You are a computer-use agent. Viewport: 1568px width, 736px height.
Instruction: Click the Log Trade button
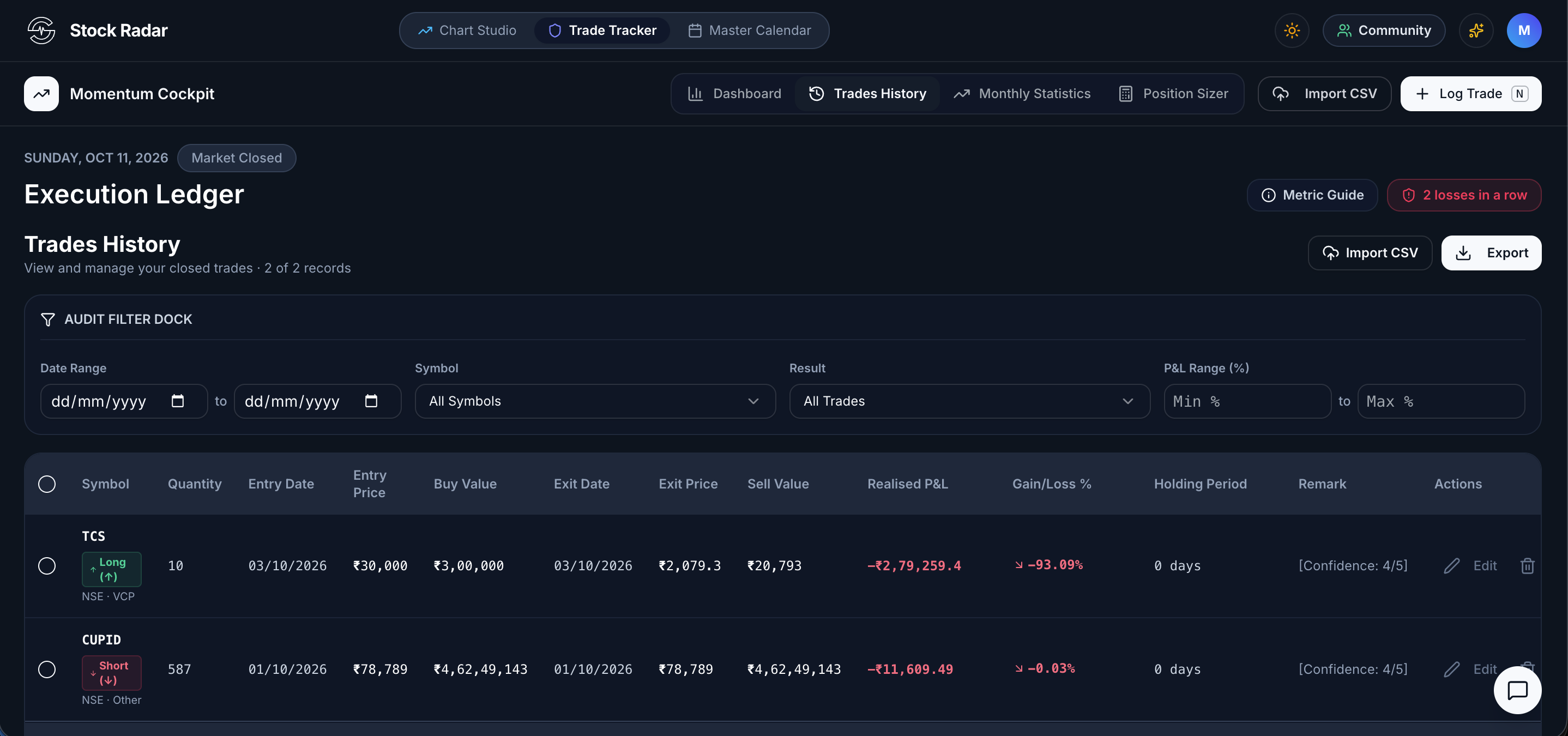pyautogui.click(x=1470, y=94)
